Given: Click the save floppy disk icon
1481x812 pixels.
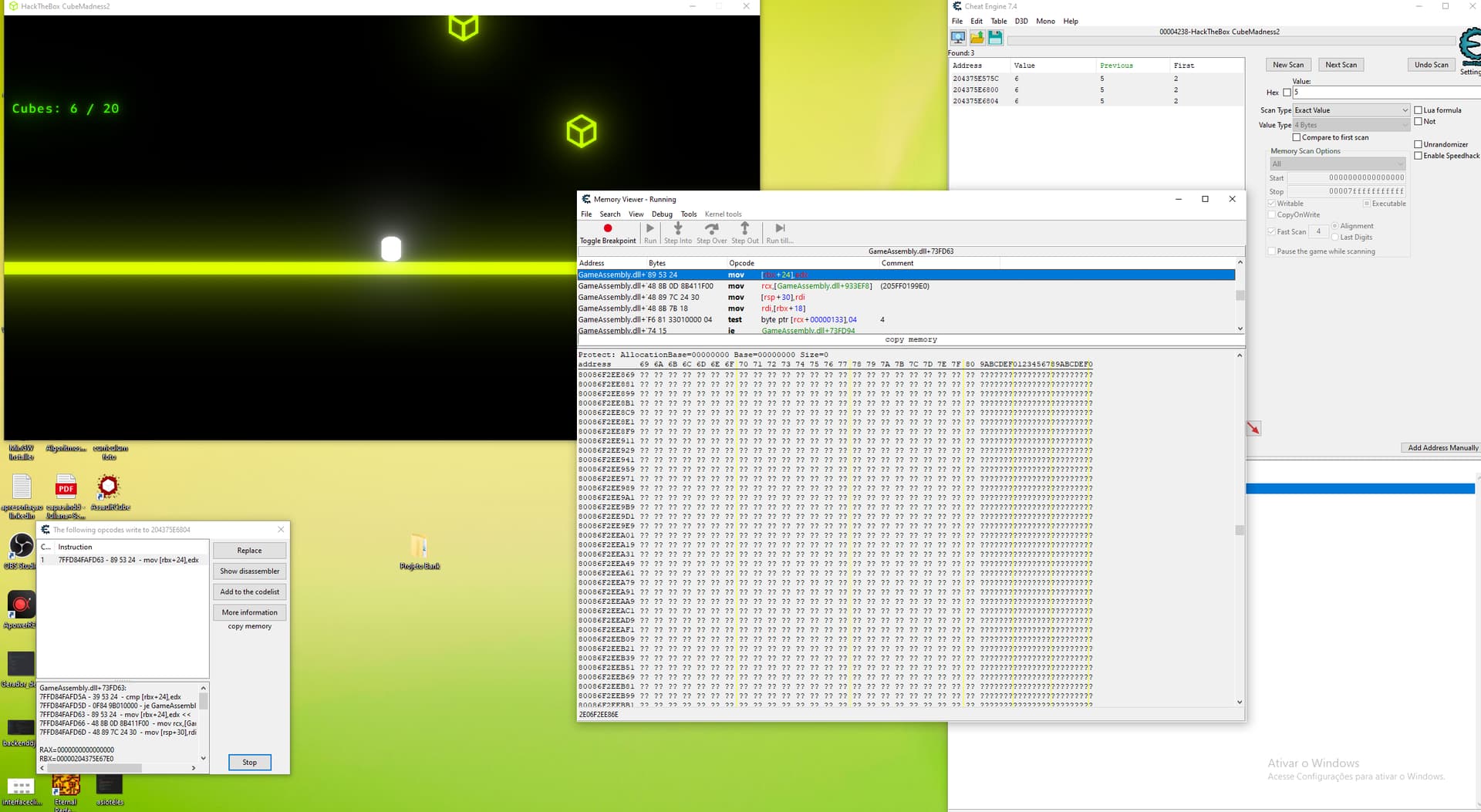Looking at the screenshot, I should pyautogui.click(x=995, y=37).
